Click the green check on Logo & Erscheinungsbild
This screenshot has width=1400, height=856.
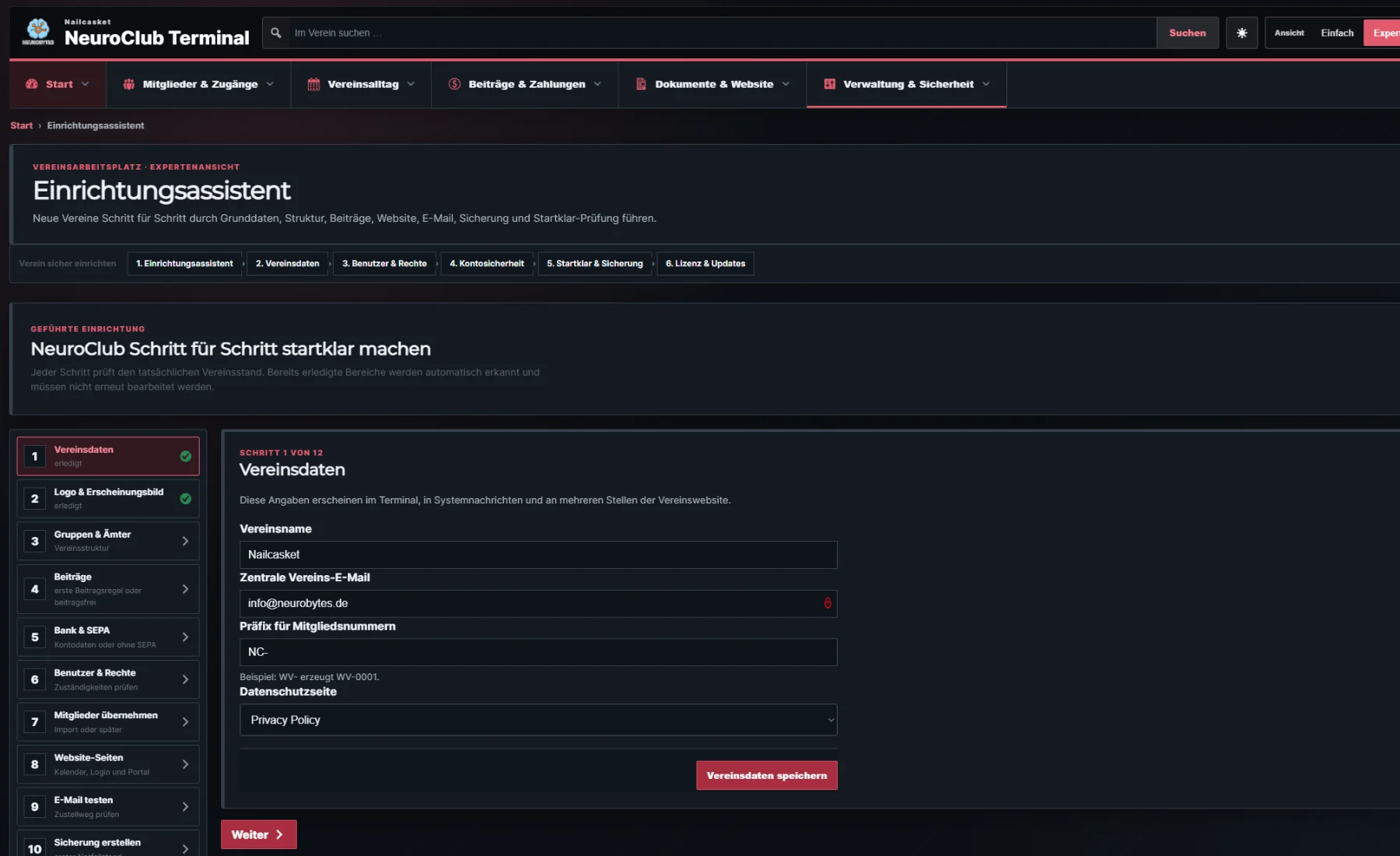click(x=186, y=499)
